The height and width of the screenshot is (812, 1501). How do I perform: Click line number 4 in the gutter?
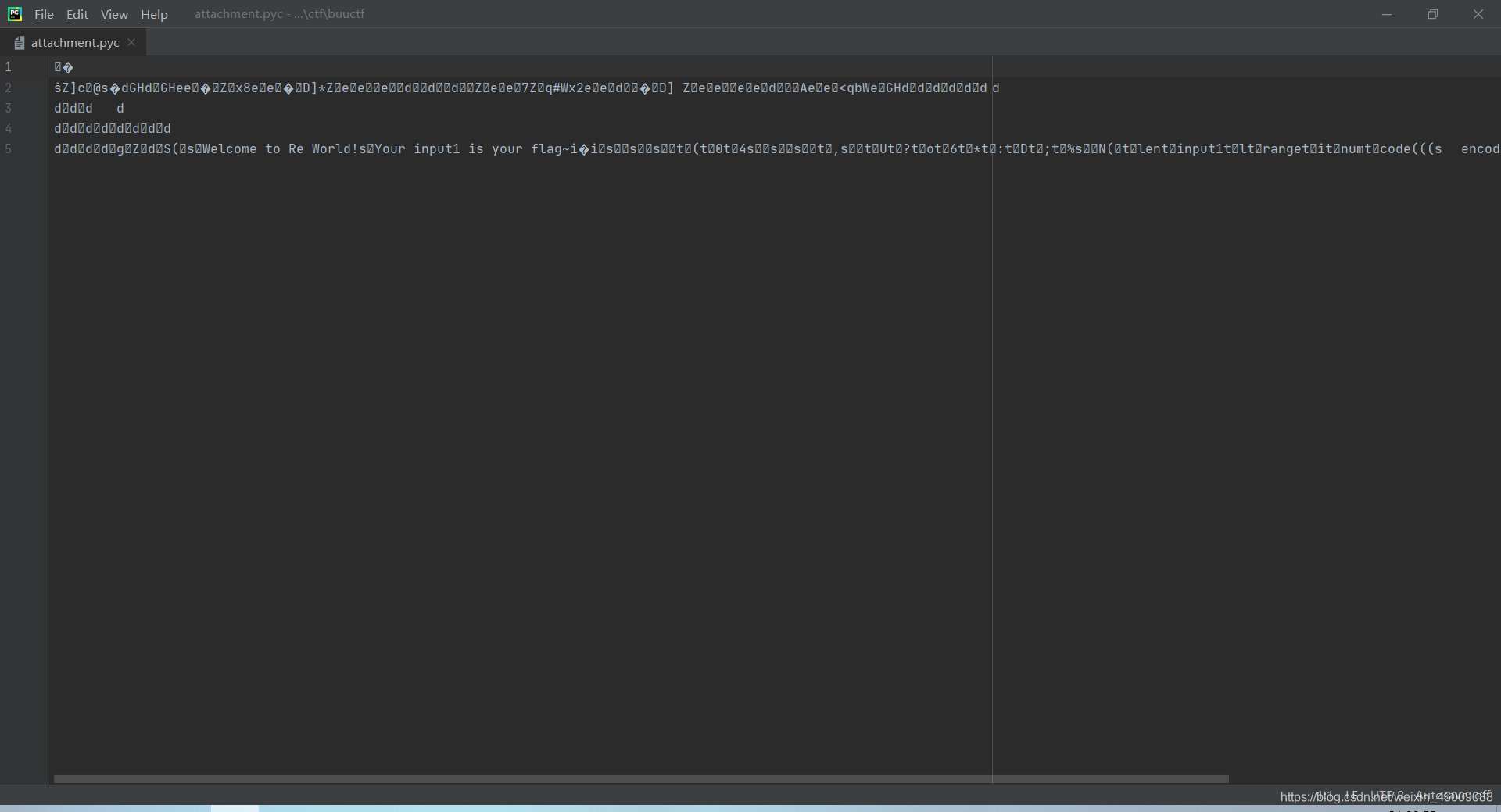[x=8, y=128]
